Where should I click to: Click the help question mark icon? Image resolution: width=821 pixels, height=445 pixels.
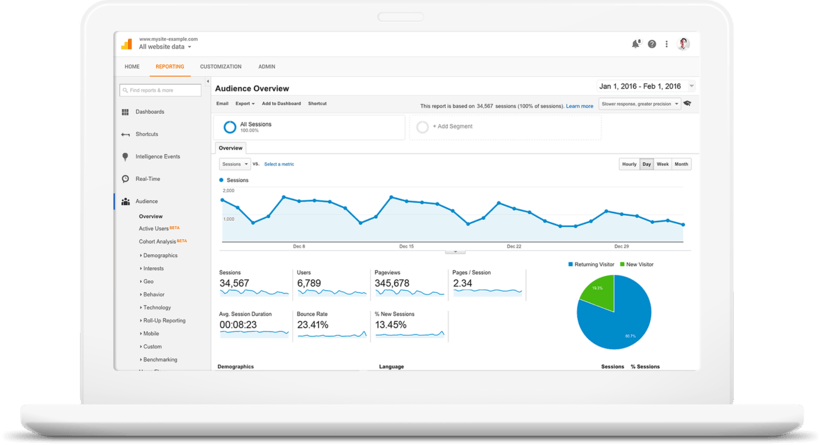[652, 44]
